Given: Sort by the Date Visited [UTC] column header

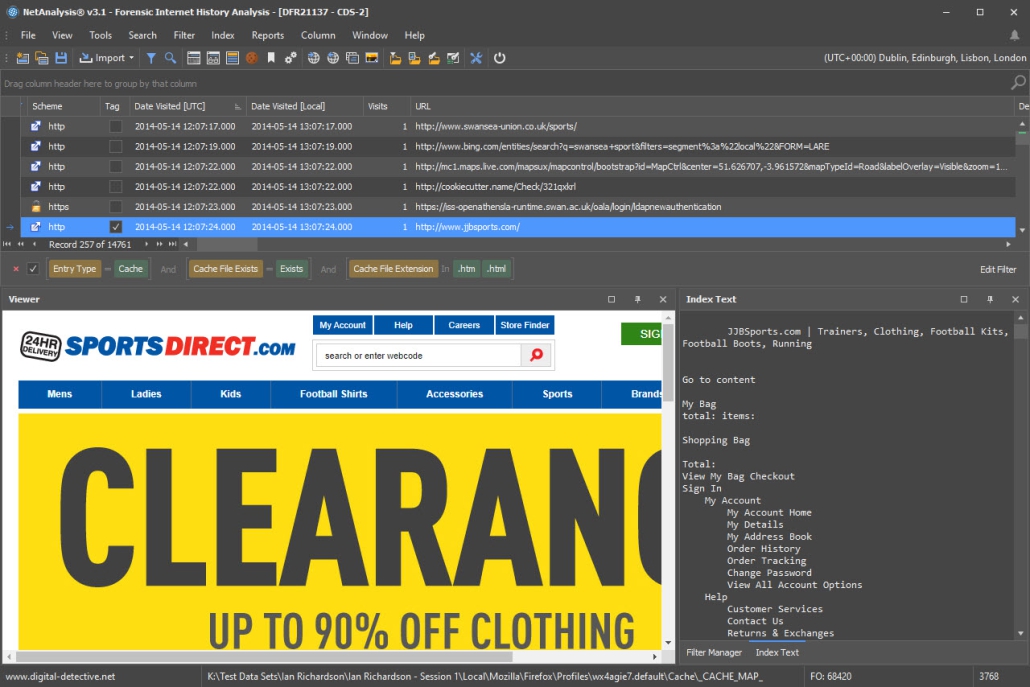Looking at the screenshot, I should click(x=187, y=106).
